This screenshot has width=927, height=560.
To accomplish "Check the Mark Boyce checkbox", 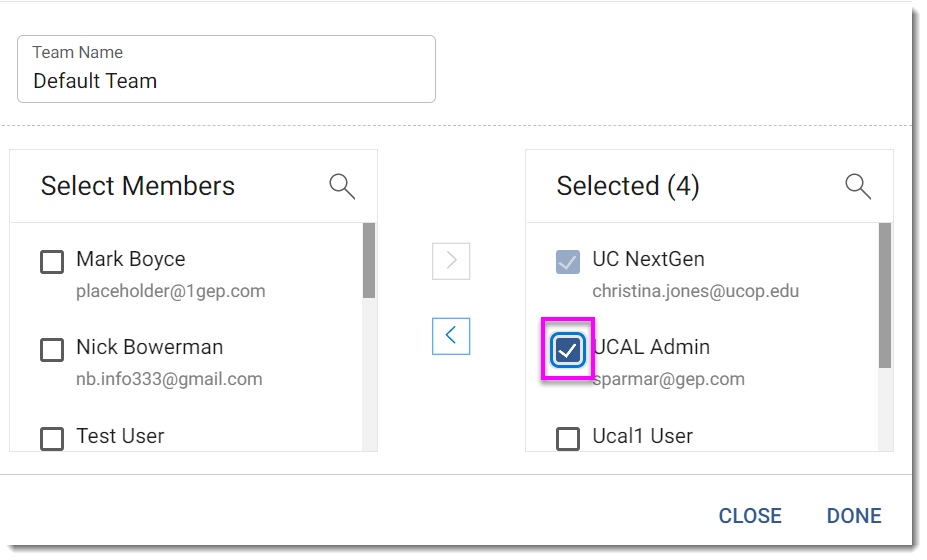I will pyautogui.click(x=52, y=262).
